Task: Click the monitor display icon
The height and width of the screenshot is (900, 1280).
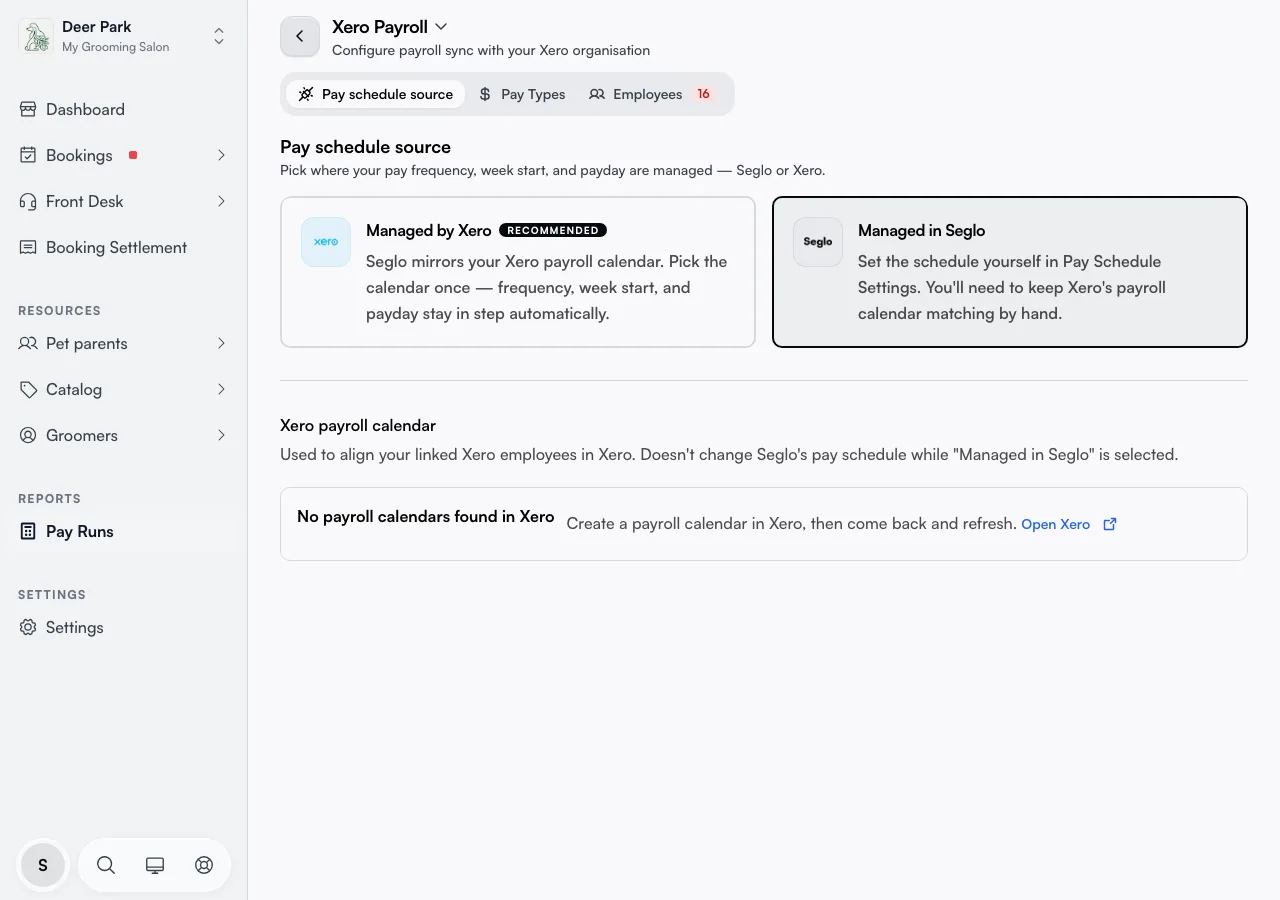Action: point(155,865)
